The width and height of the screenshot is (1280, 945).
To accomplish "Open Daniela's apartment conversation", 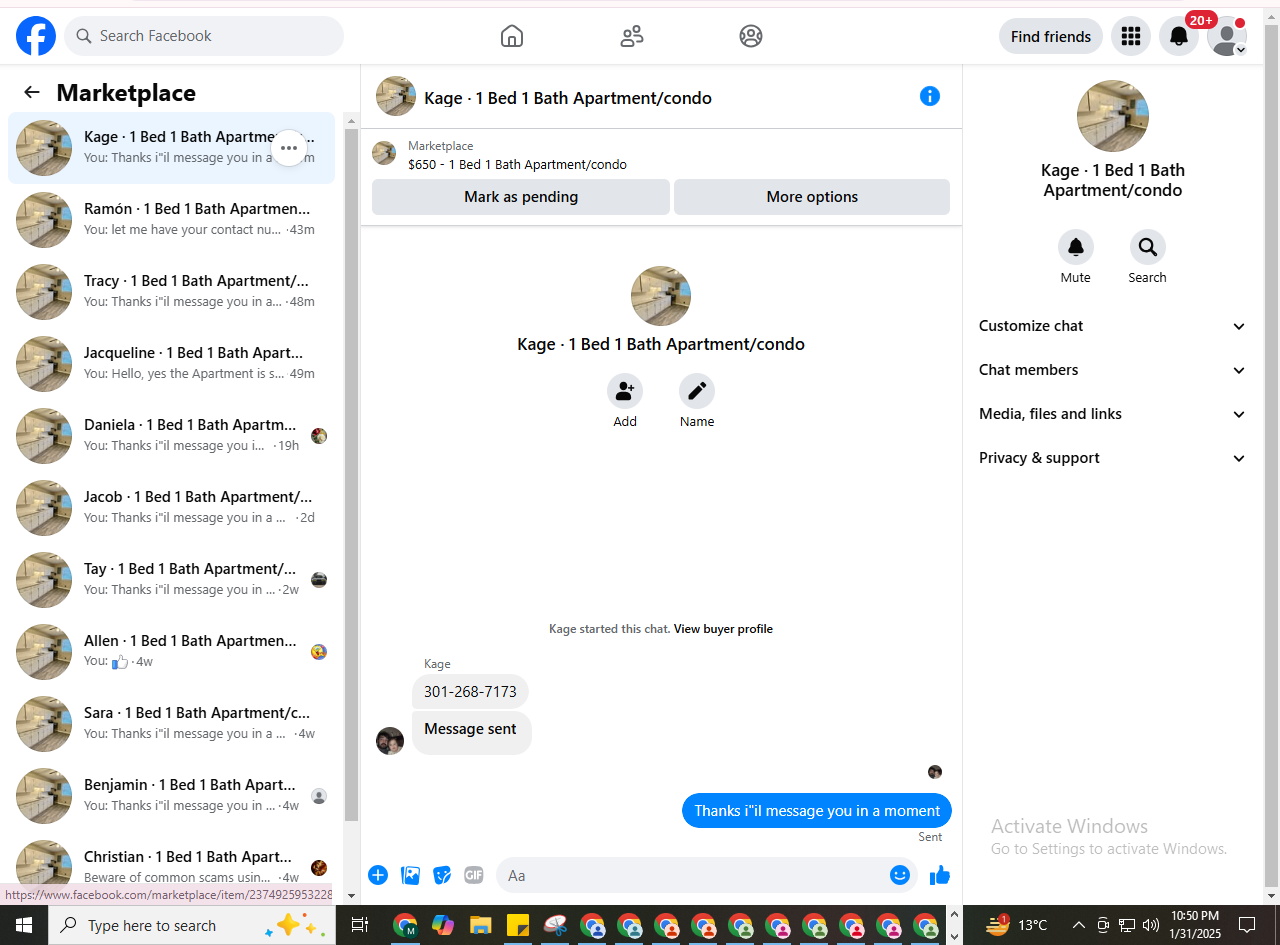I will point(171,436).
